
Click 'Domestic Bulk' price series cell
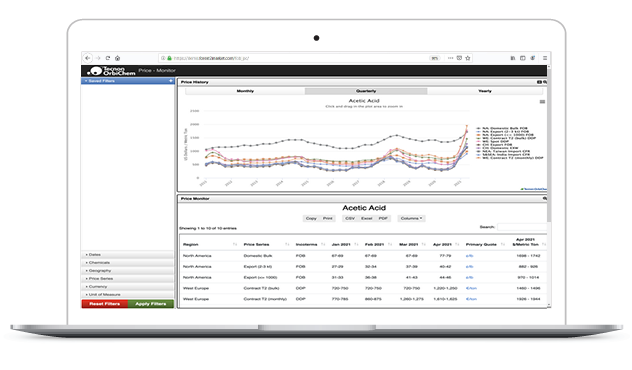tap(258, 256)
